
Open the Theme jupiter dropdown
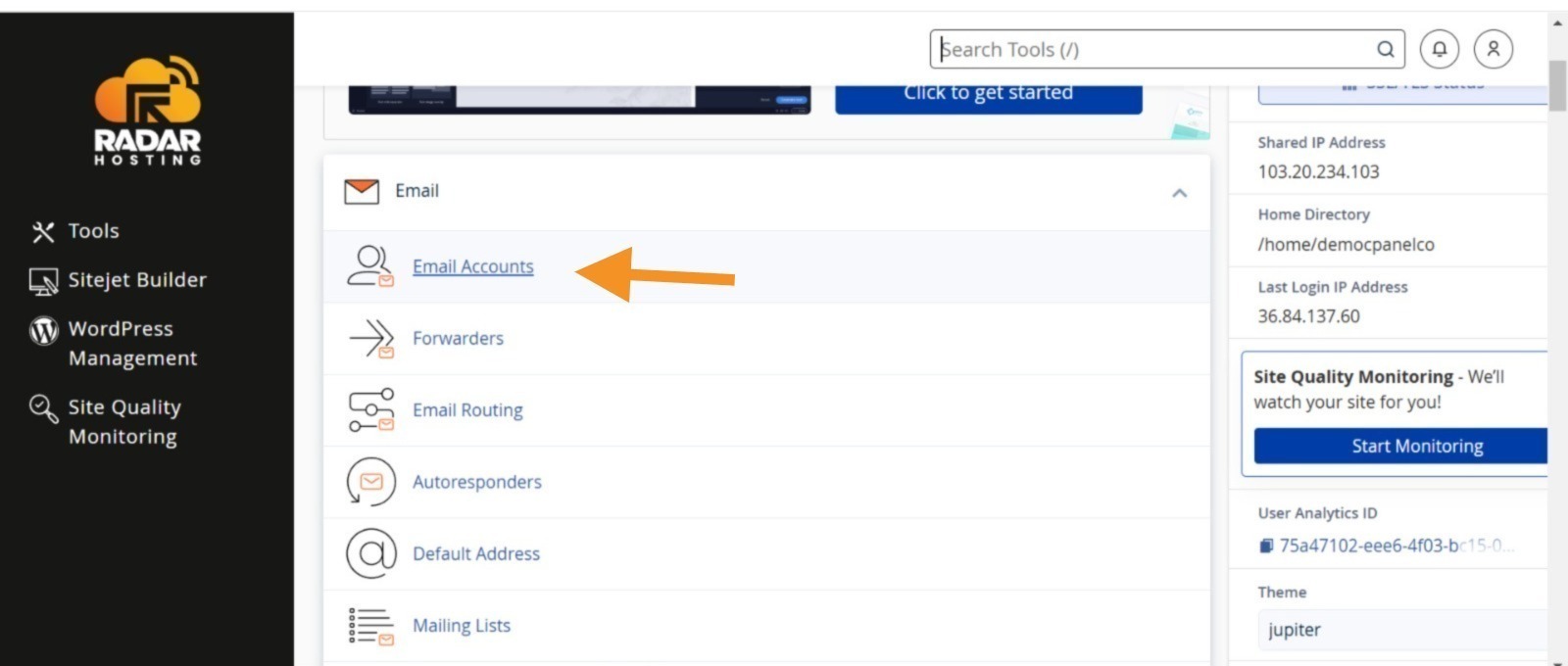click(x=1402, y=630)
